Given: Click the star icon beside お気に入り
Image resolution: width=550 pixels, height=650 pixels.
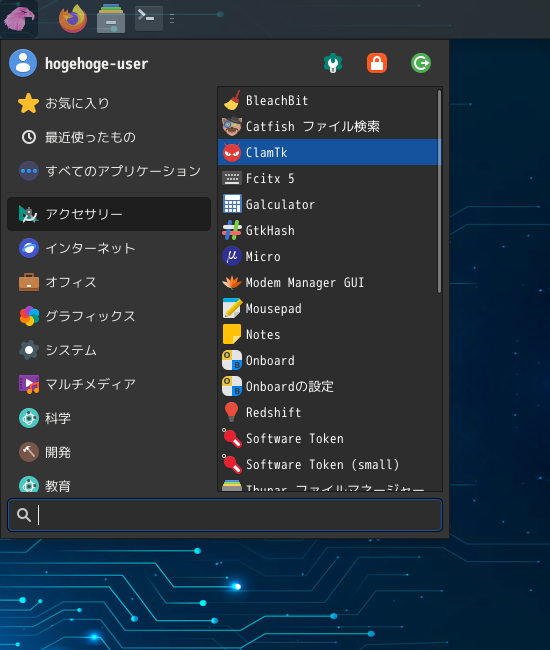Looking at the screenshot, I should [x=29, y=103].
